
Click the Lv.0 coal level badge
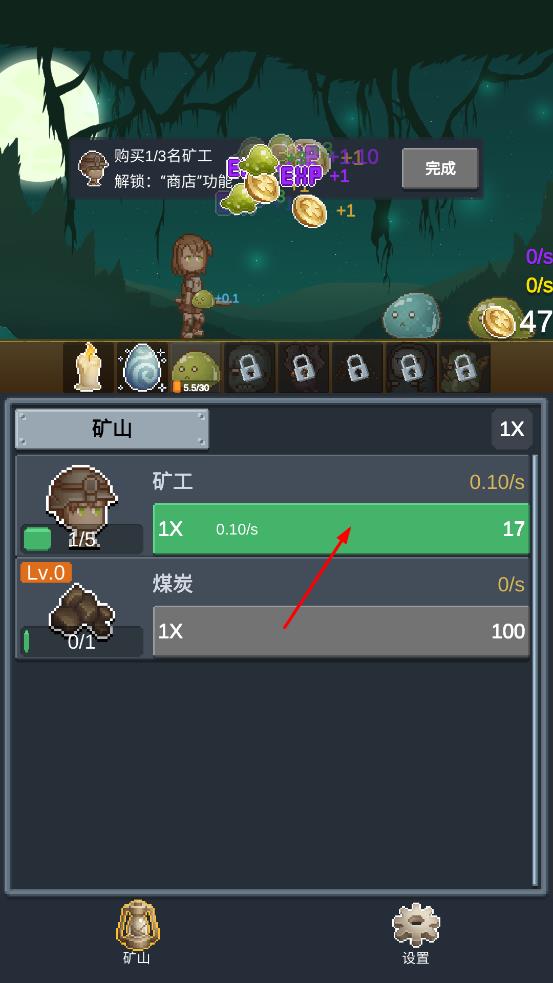point(46,572)
